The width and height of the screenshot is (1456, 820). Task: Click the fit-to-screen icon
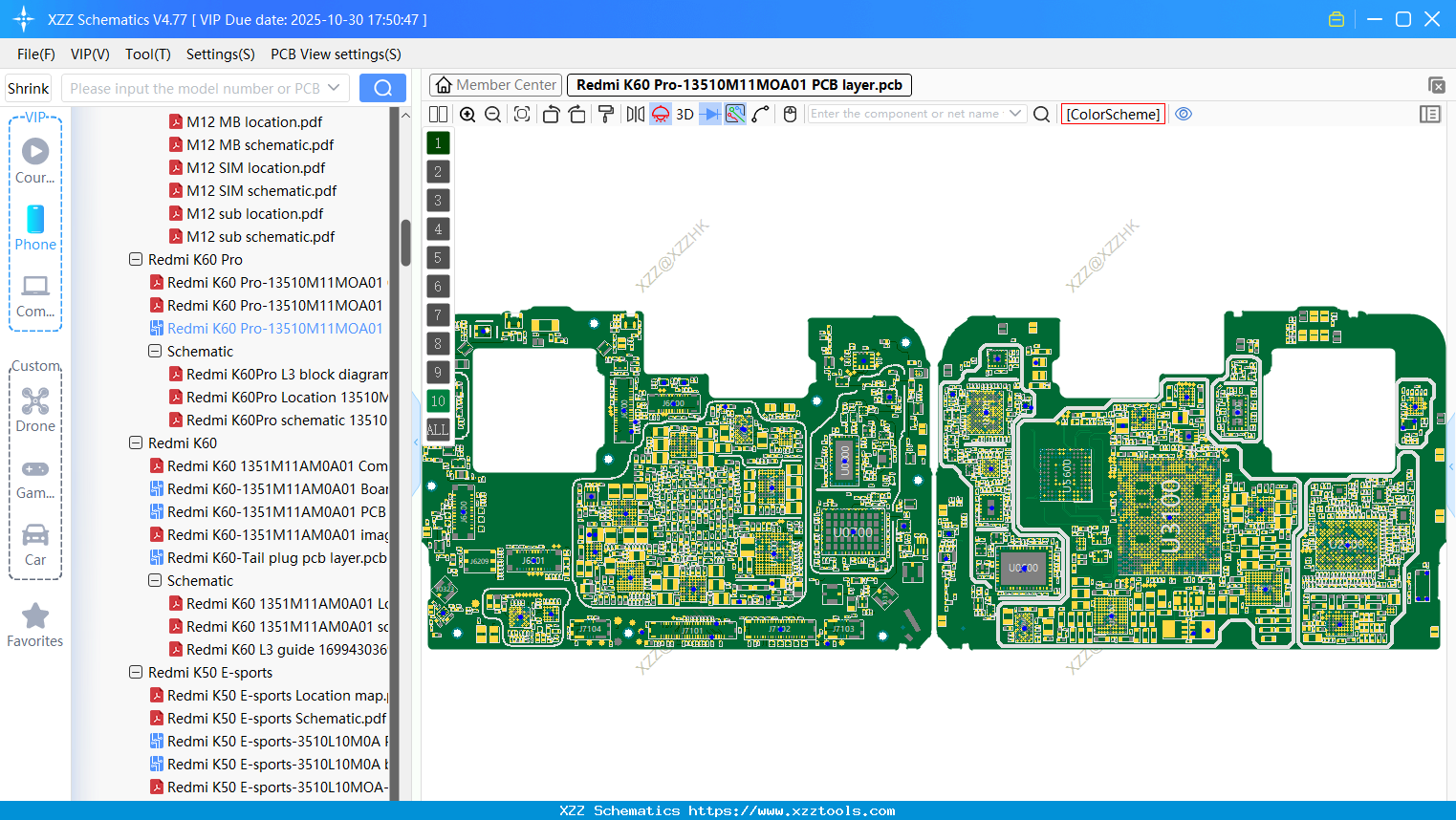(522, 115)
